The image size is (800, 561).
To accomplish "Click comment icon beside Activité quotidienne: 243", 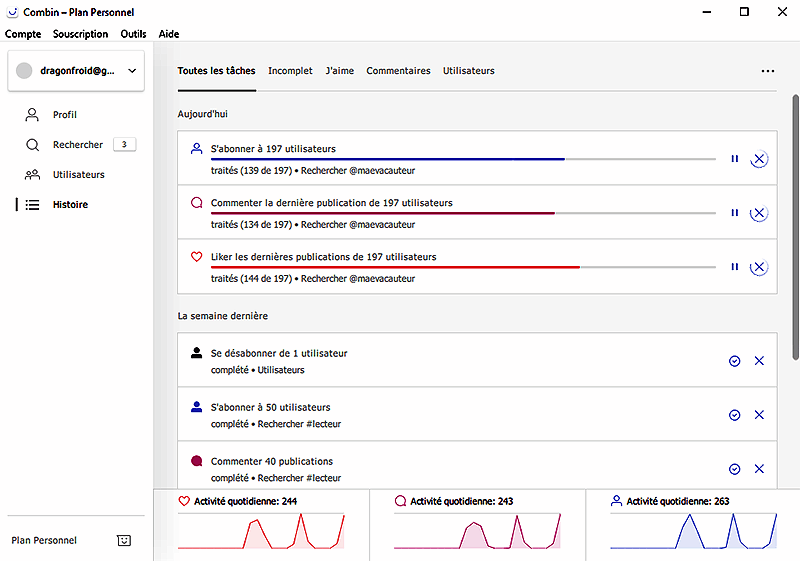I will [401, 501].
